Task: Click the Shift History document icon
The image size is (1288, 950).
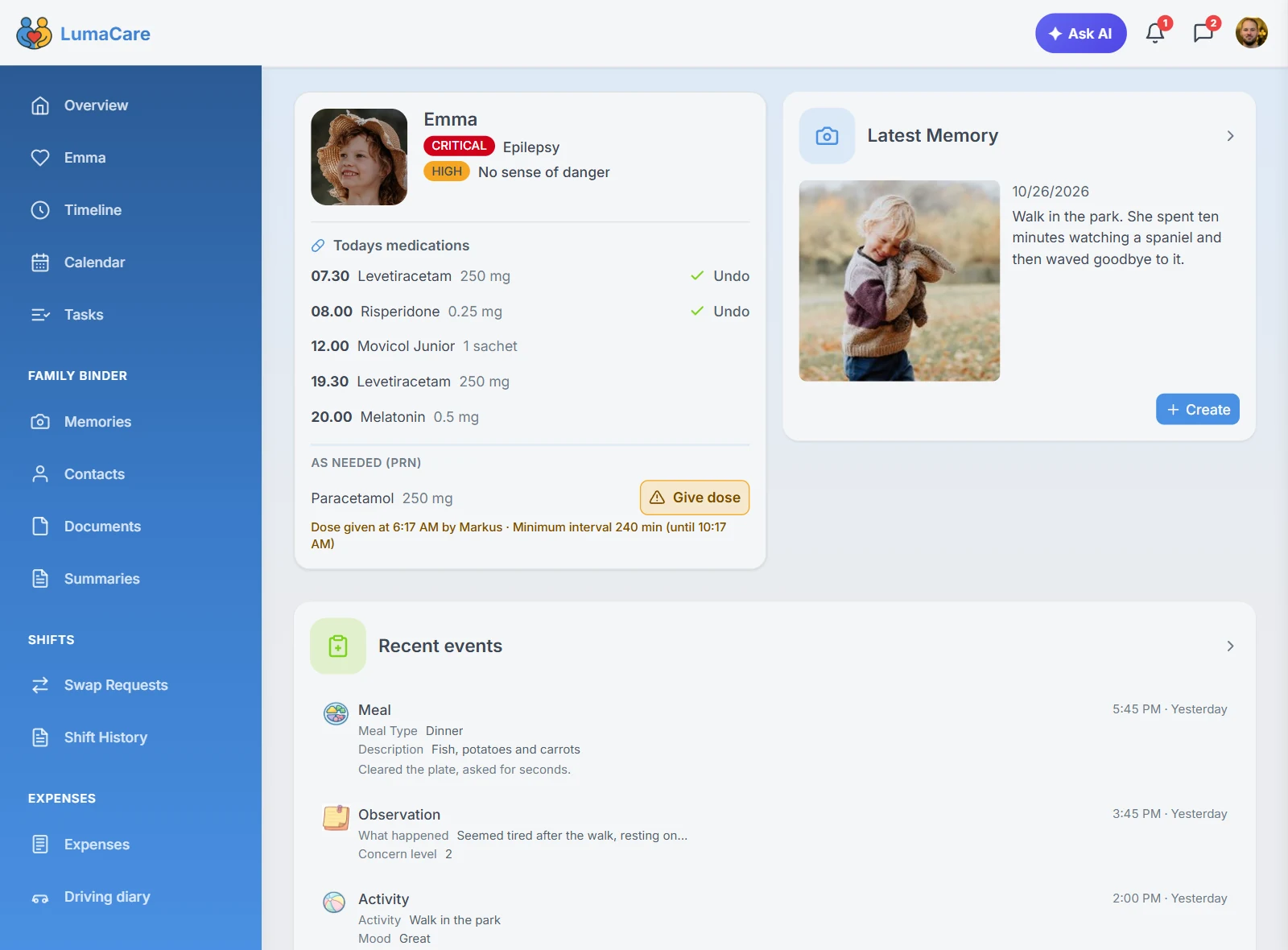Action: pyautogui.click(x=40, y=737)
